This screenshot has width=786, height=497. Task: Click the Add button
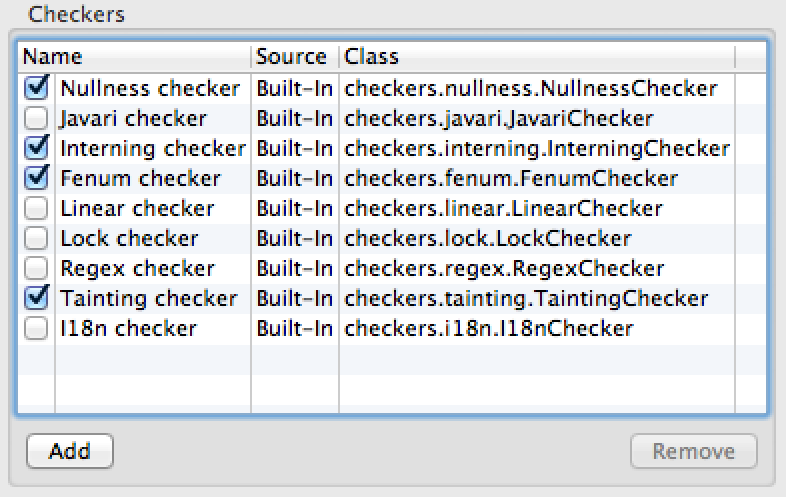(70, 451)
